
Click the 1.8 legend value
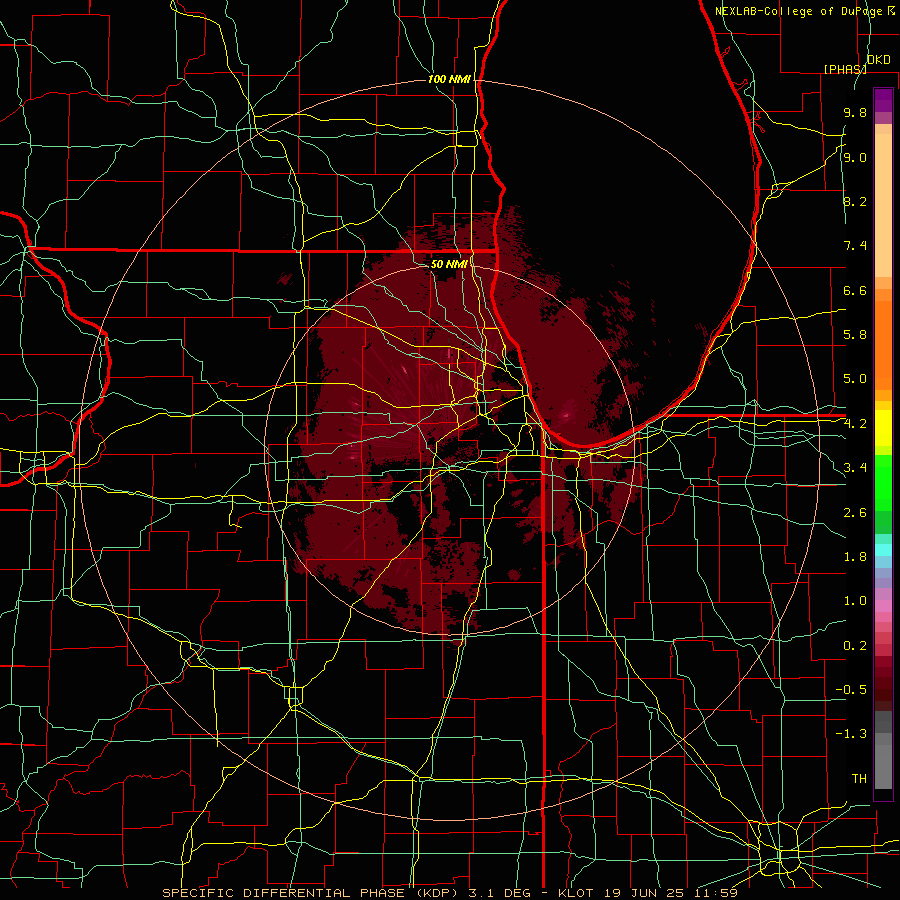tap(855, 557)
